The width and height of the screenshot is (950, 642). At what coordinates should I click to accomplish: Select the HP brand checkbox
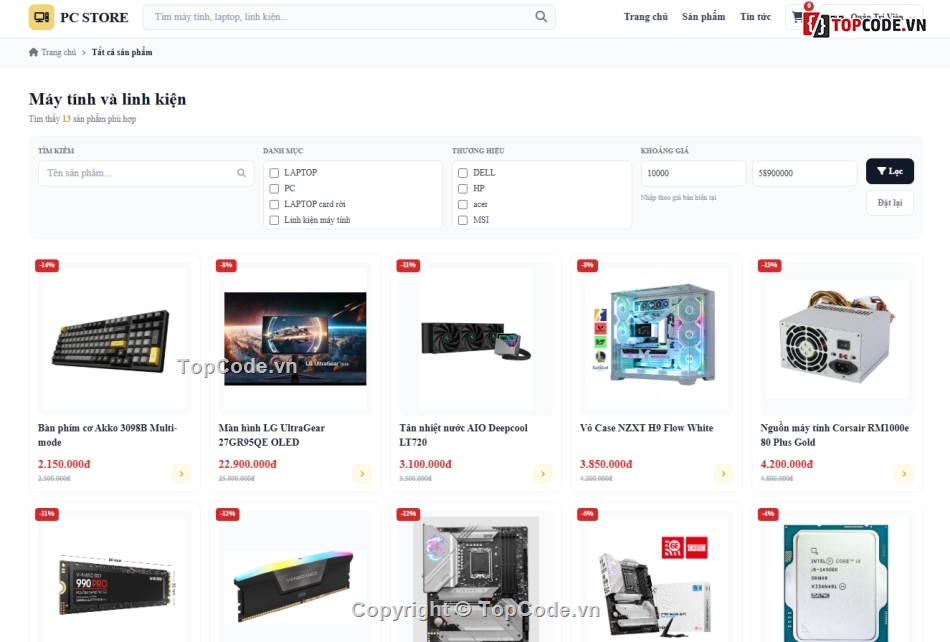463,189
